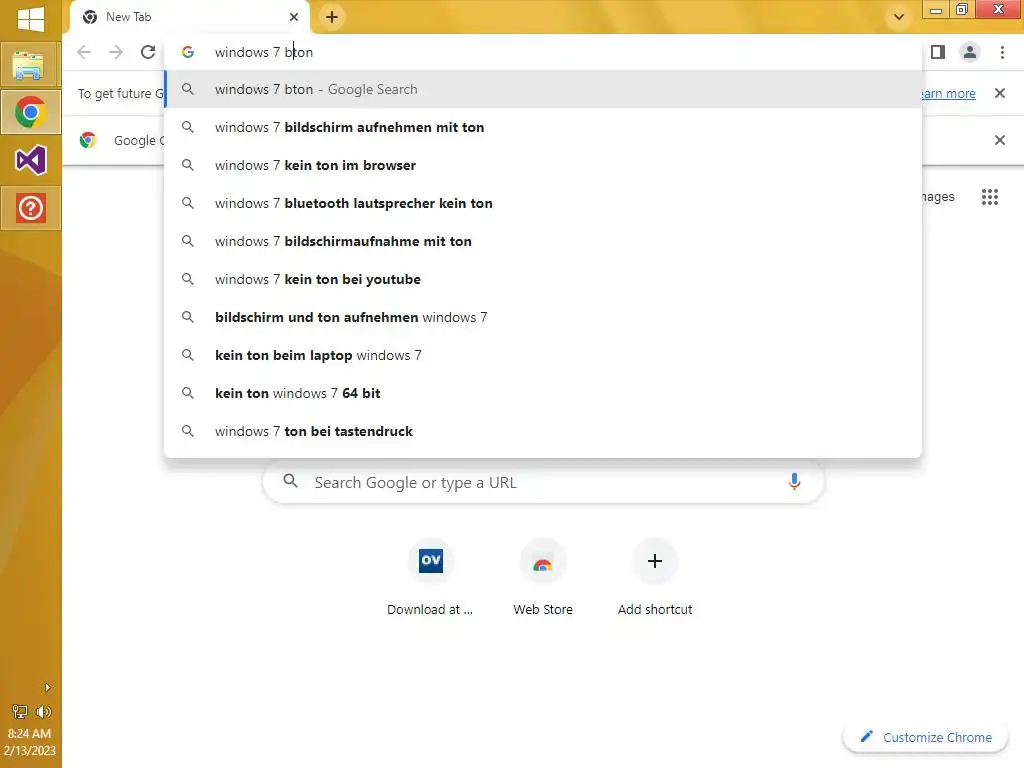Screen dimensions: 1024x768
Task: Go forward using the forward arrow
Action: pos(116,52)
